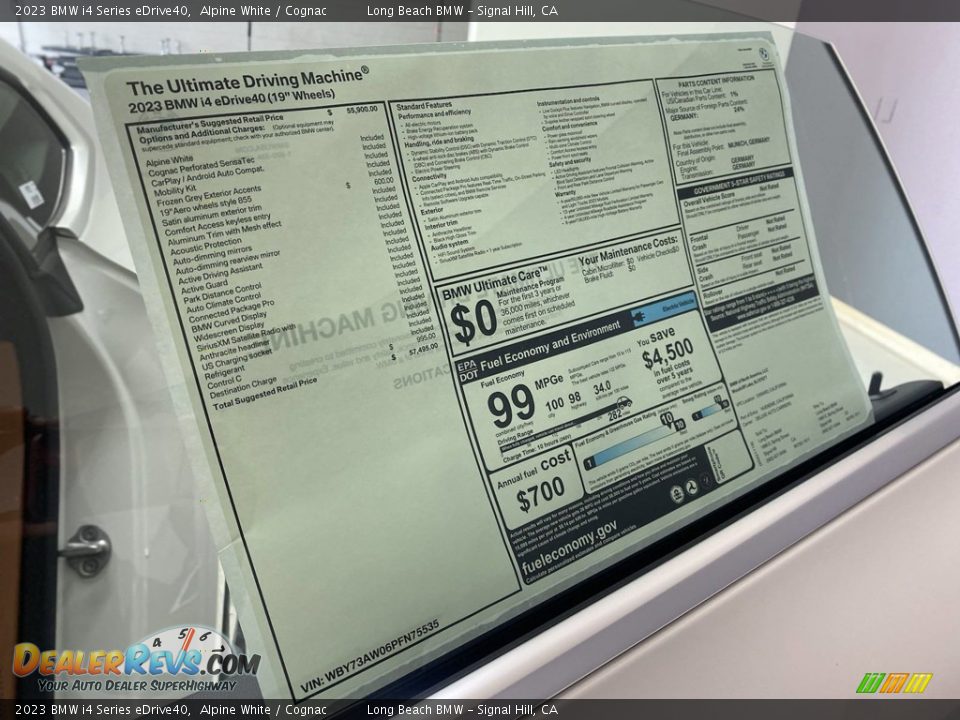
Task: Click the 'Standard Features' heading
Action: tap(424, 107)
